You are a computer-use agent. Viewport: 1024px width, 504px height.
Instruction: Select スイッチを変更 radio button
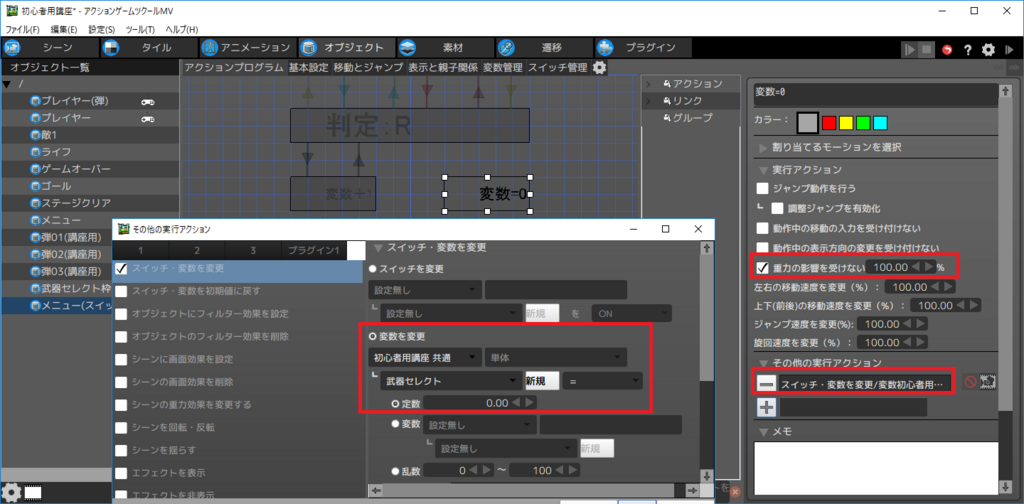[x=374, y=268]
